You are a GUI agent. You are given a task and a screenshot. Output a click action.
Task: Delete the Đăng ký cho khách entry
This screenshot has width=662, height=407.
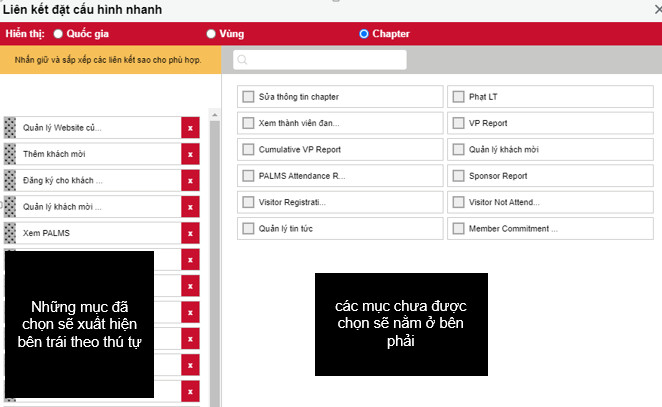(x=190, y=180)
